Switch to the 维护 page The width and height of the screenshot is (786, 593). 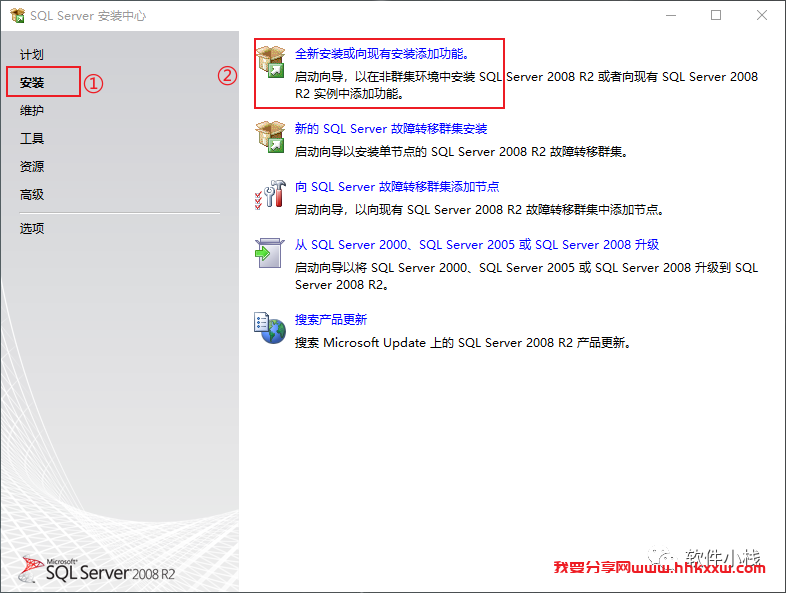pyautogui.click(x=32, y=110)
